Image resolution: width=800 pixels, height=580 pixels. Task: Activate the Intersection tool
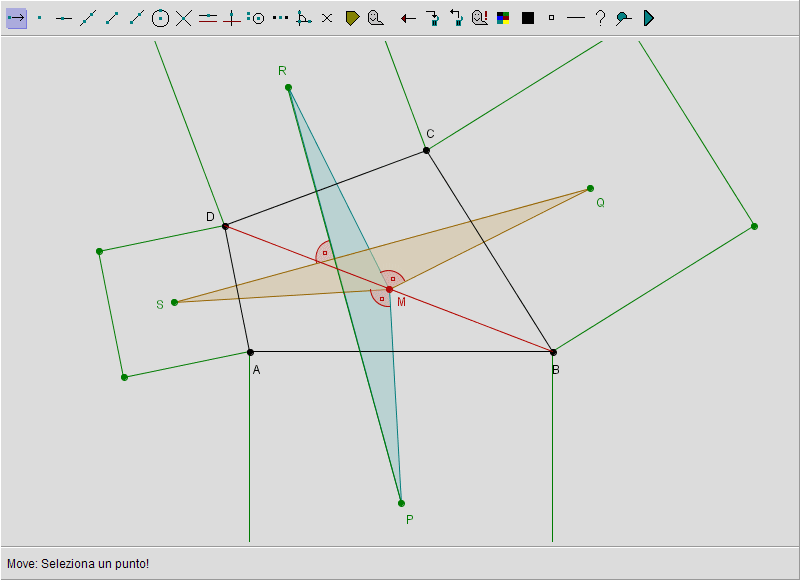pyautogui.click(x=184, y=18)
